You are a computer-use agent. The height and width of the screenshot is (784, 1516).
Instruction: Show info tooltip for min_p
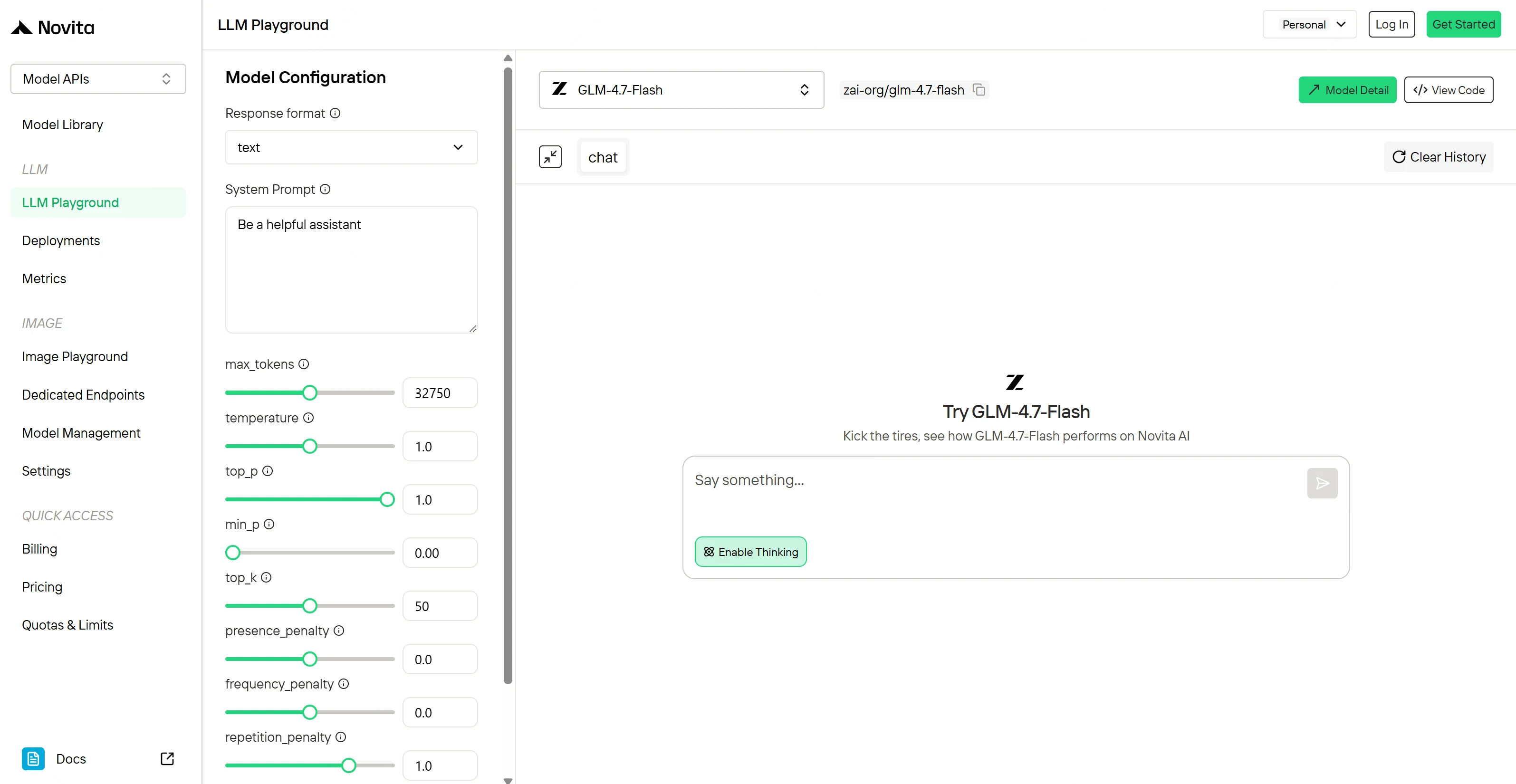pyautogui.click(x=269, y=524)
